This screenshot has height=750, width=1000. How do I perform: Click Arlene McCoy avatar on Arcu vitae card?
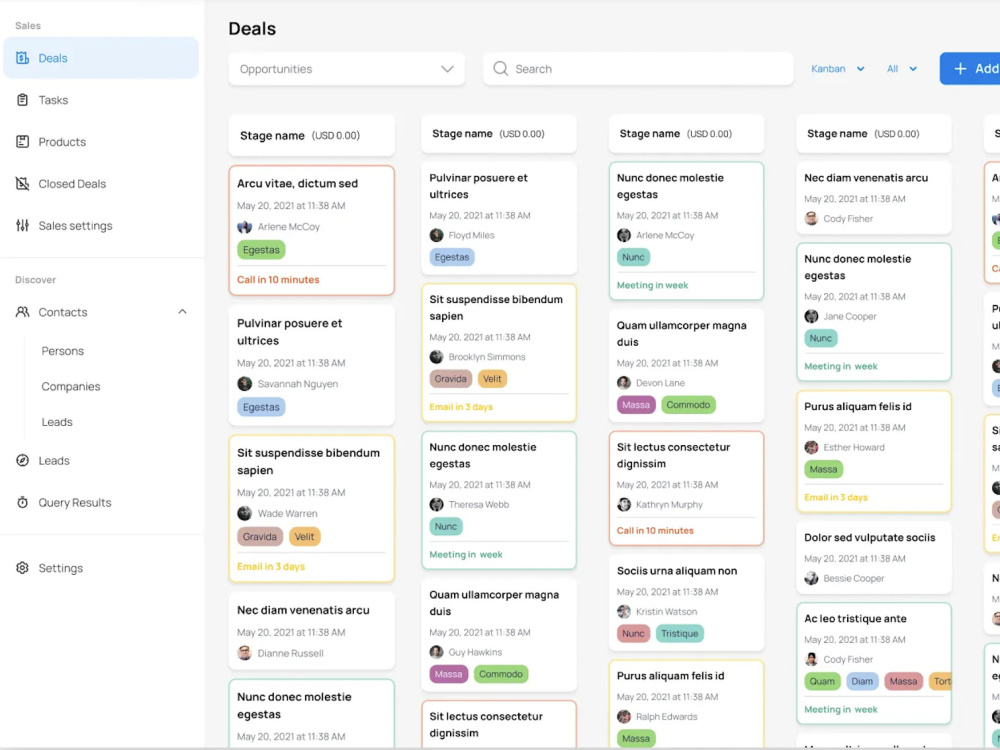[x=244, y=227]
